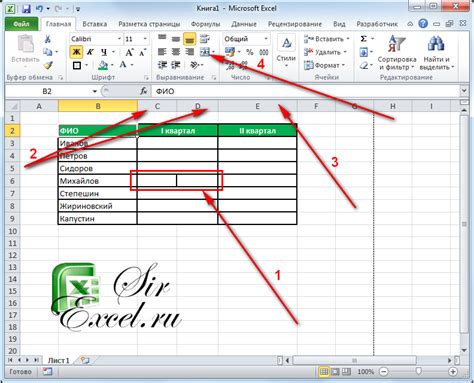
Task: Click the Cut scissors icon
Action: pos(48,39)
